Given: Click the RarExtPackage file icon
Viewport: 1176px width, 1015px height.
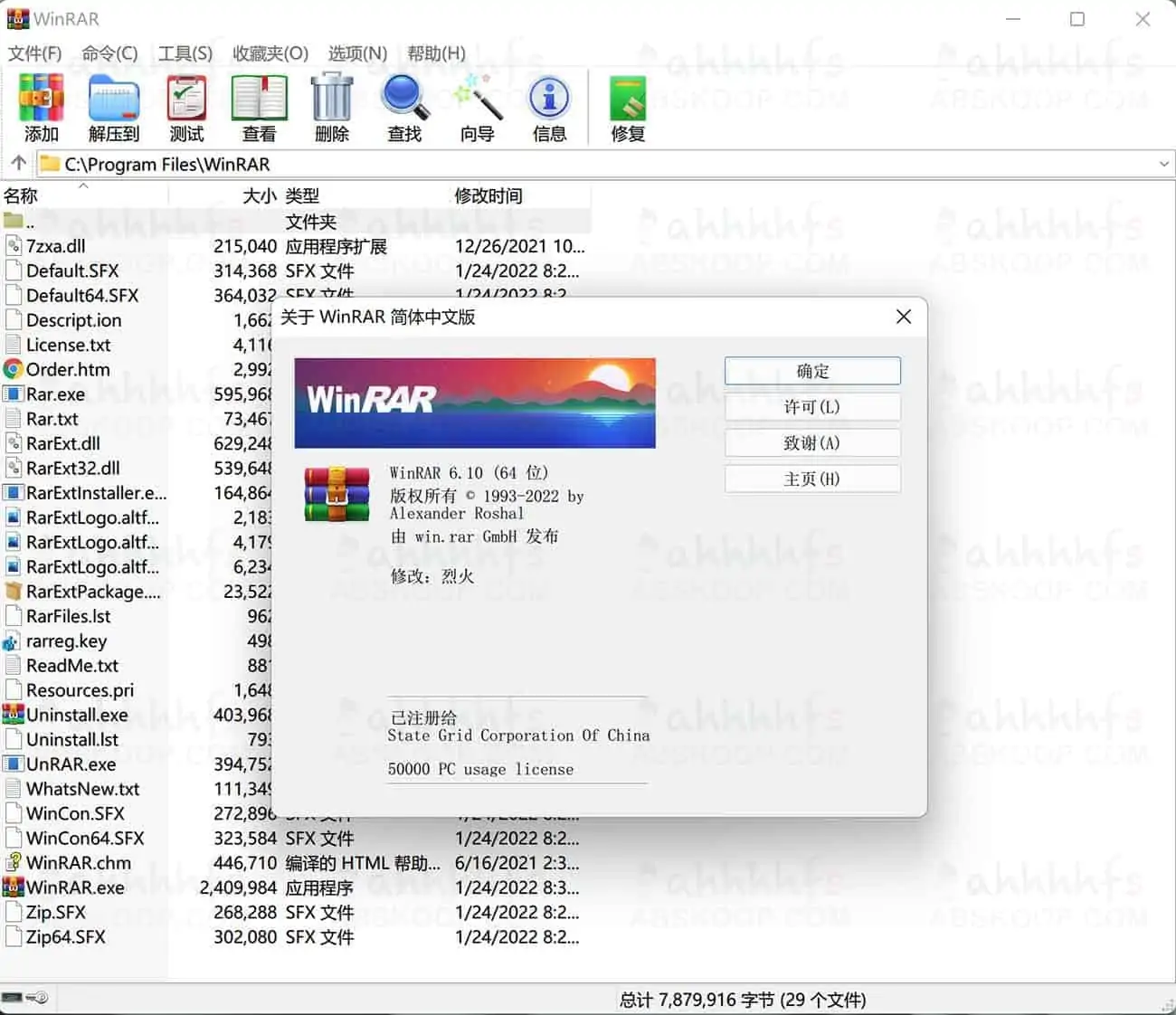Looking at the screenshot, I should (x=13, y=592).
